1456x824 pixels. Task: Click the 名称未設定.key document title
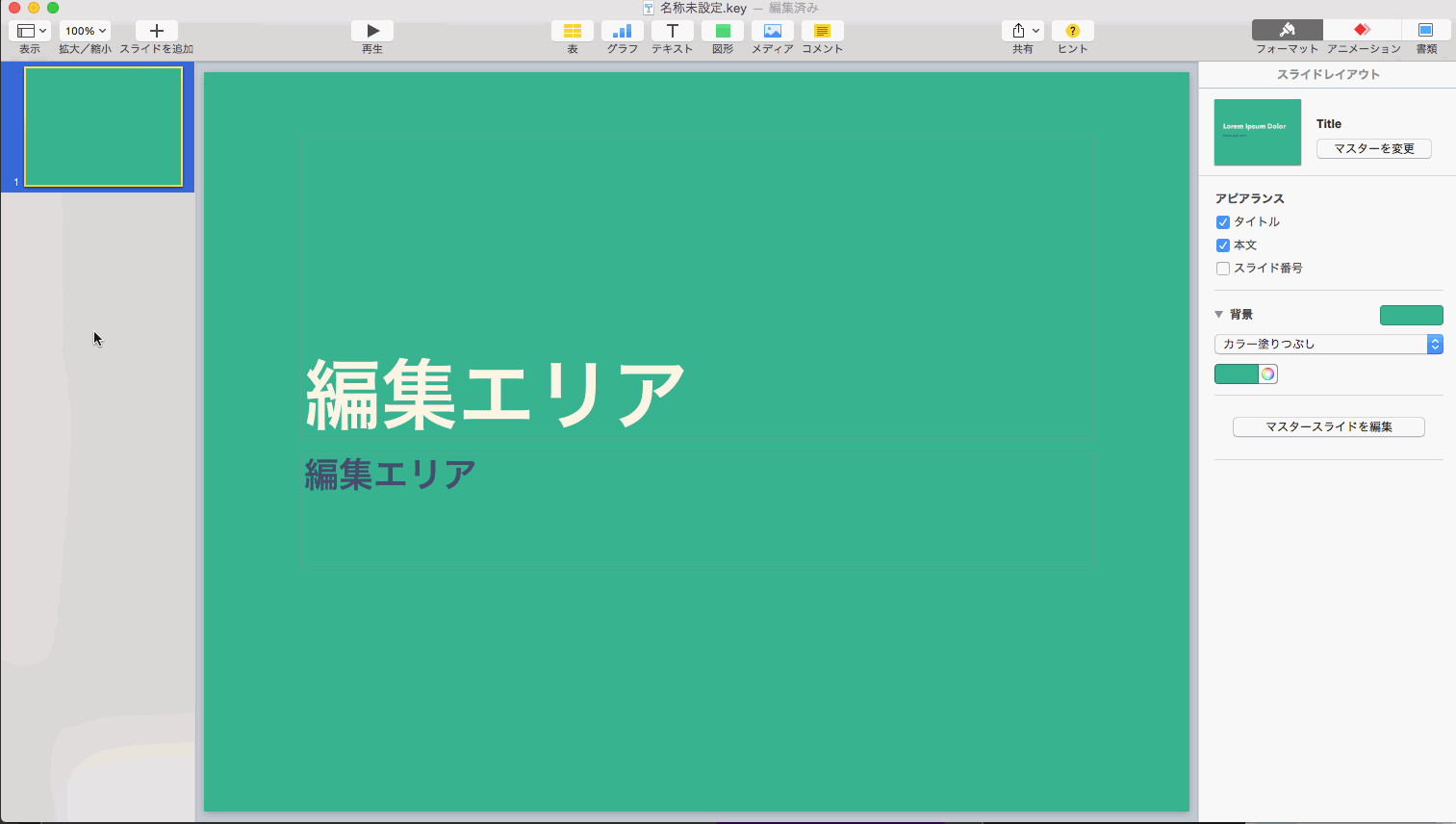tap(703, 8)
